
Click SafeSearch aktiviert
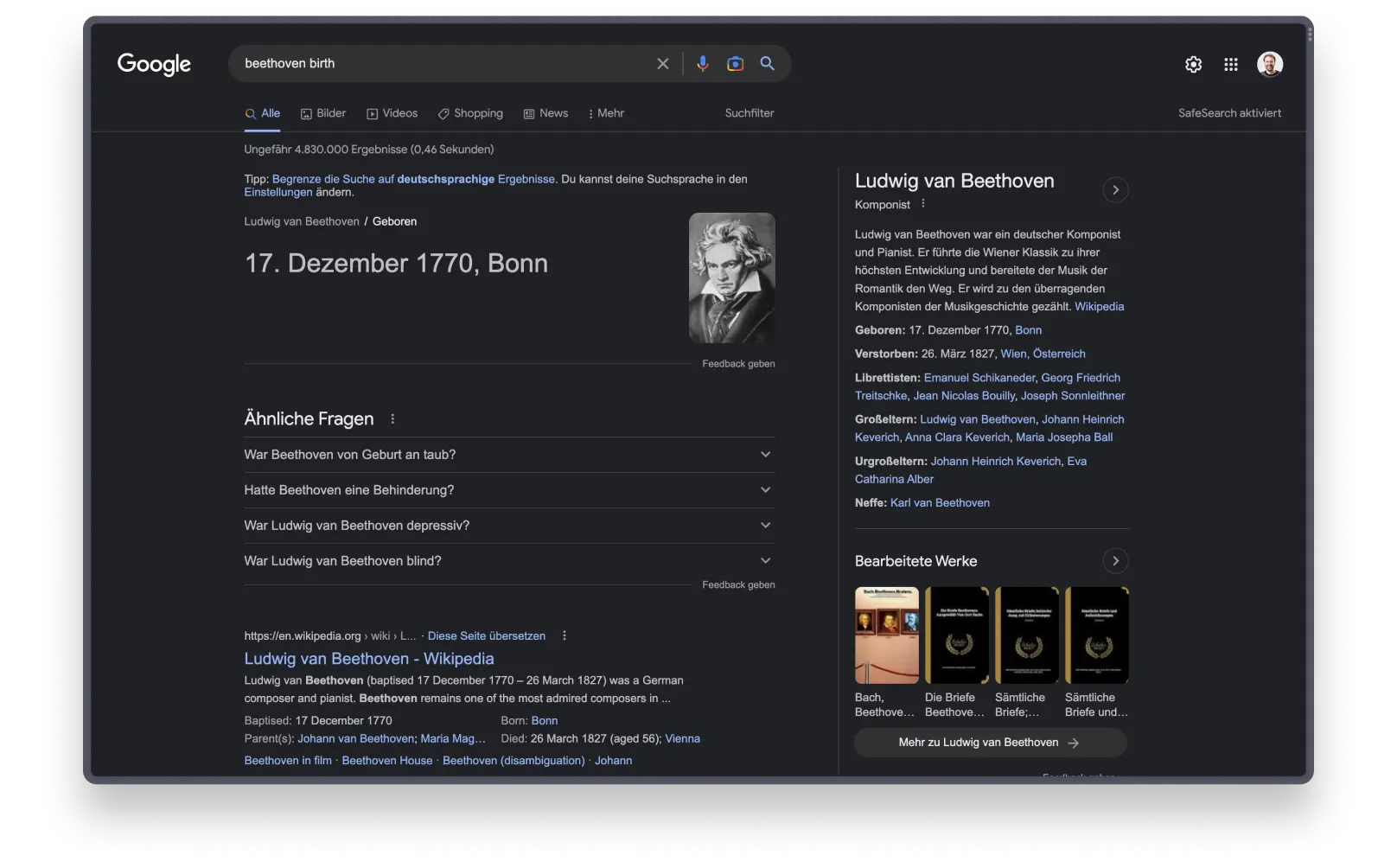(1229, 113)
